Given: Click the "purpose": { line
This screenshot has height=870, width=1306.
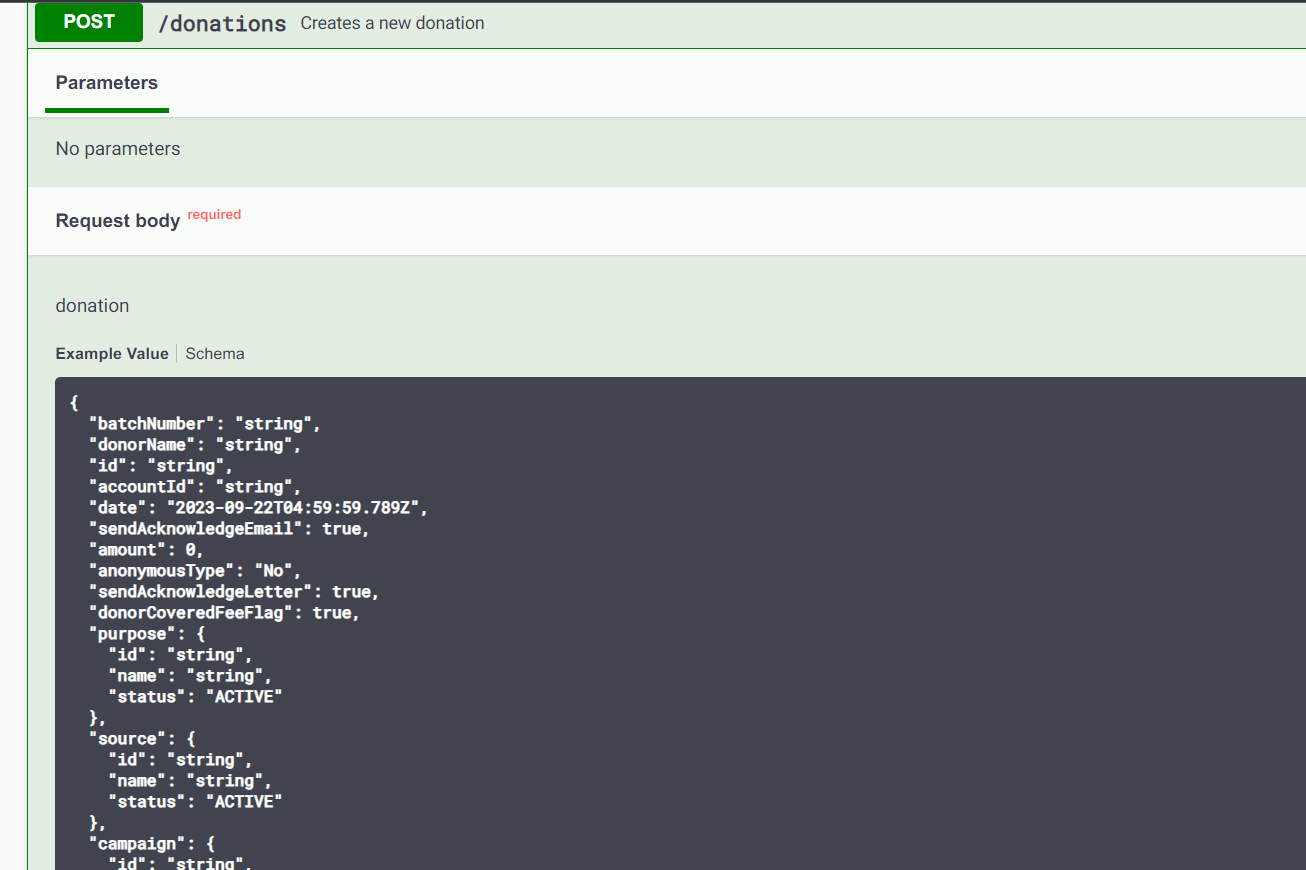Looking at the screenshot, I should 147,634.
